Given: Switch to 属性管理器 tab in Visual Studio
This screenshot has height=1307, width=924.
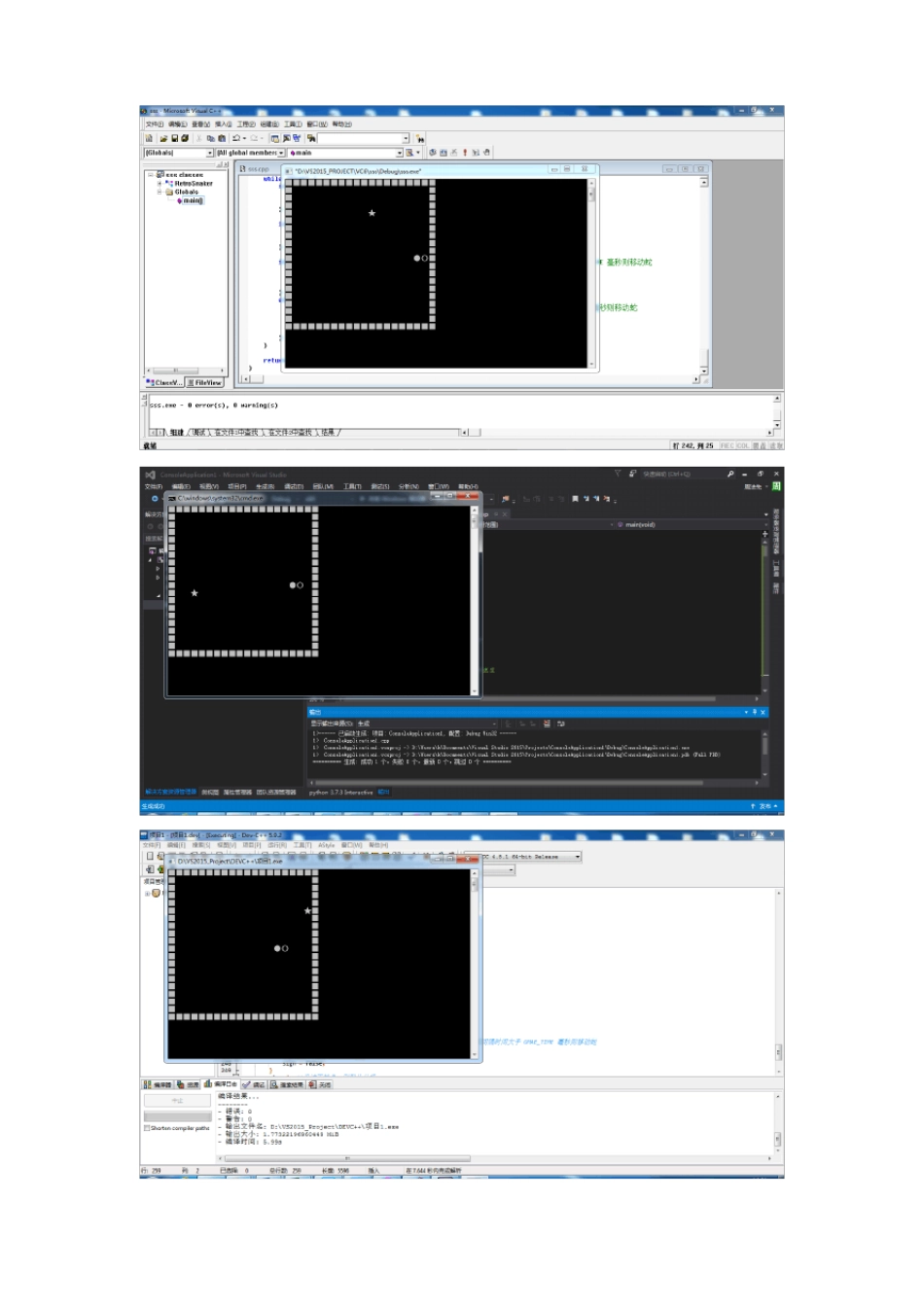Looking at the screenshot, I should tap(237, 792).
